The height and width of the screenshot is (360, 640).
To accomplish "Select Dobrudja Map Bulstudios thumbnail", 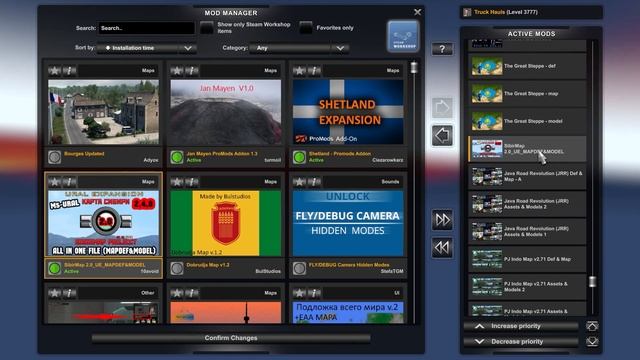I will (226, 223).
